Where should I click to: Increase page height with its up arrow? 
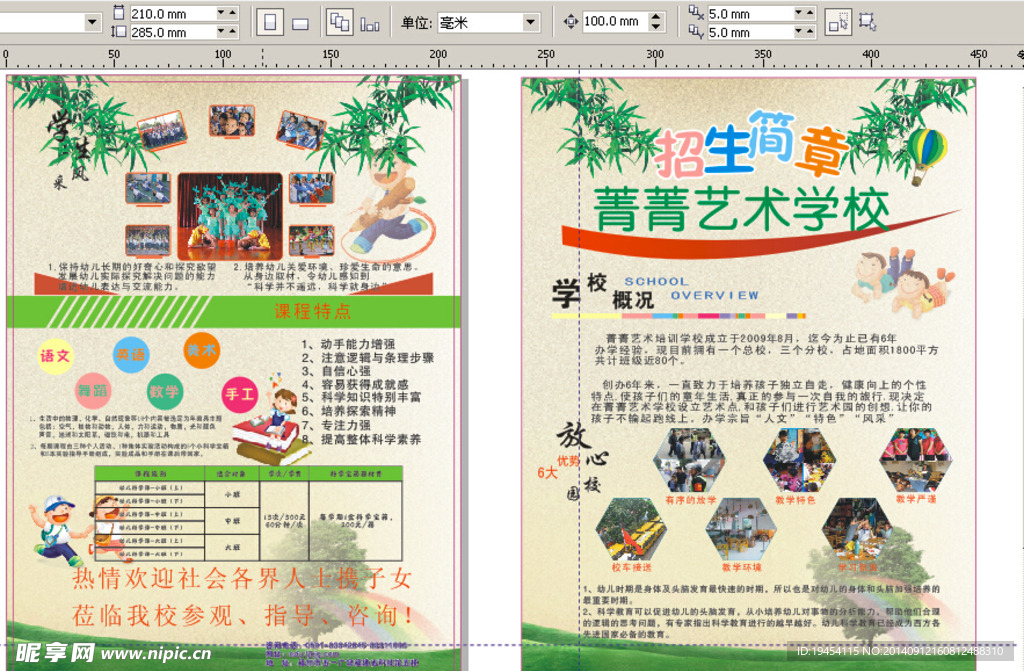point(232,31)
